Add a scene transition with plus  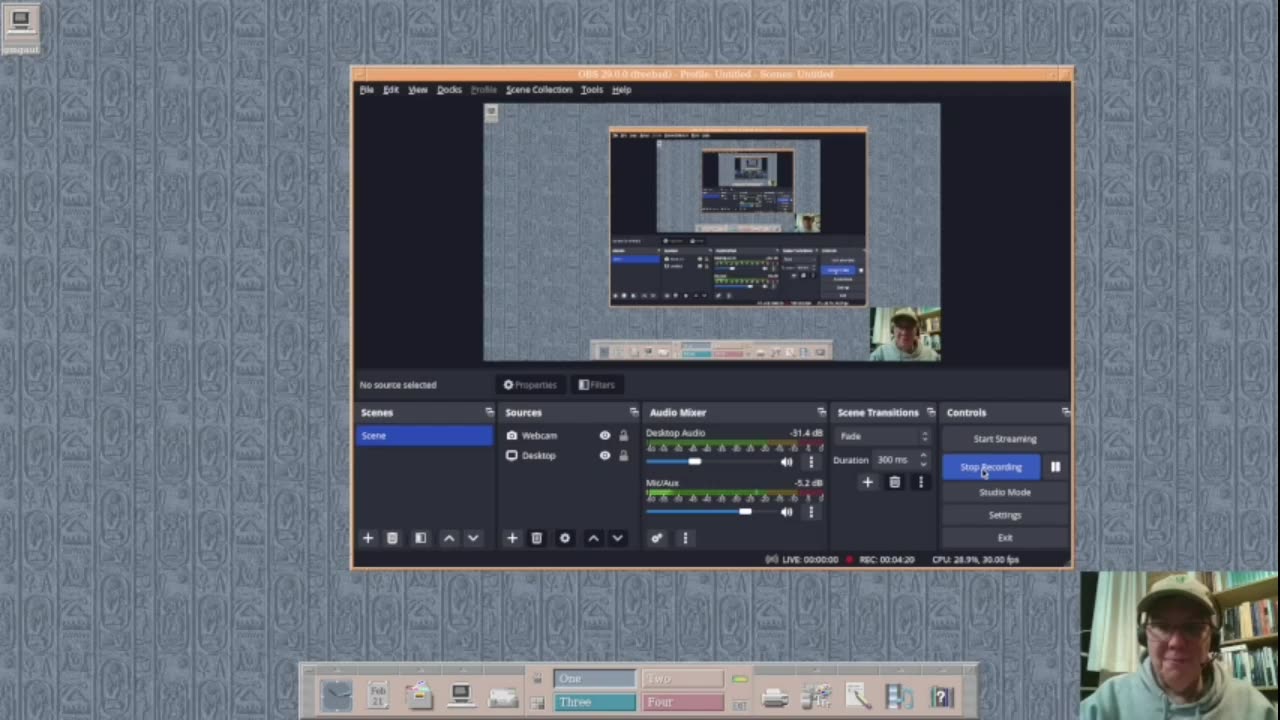867,482
